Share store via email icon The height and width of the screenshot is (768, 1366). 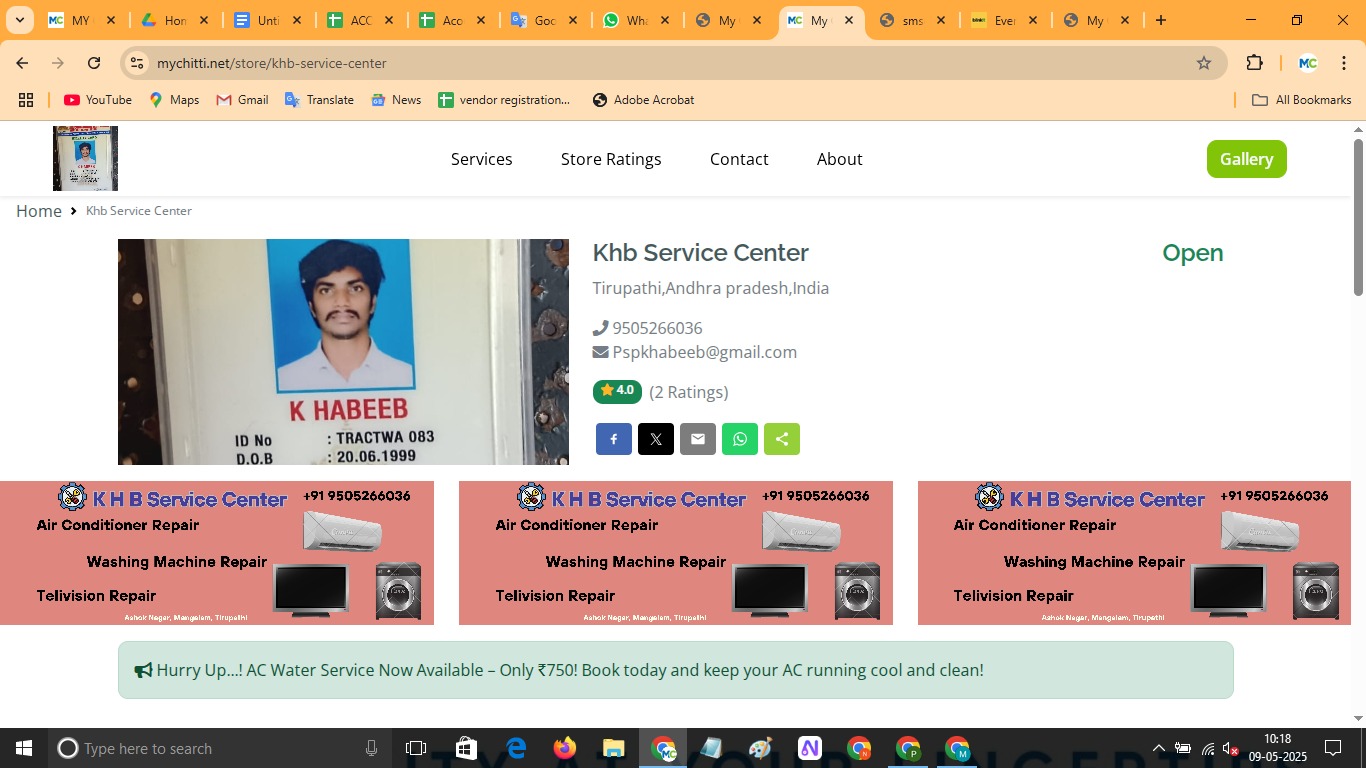698,439
